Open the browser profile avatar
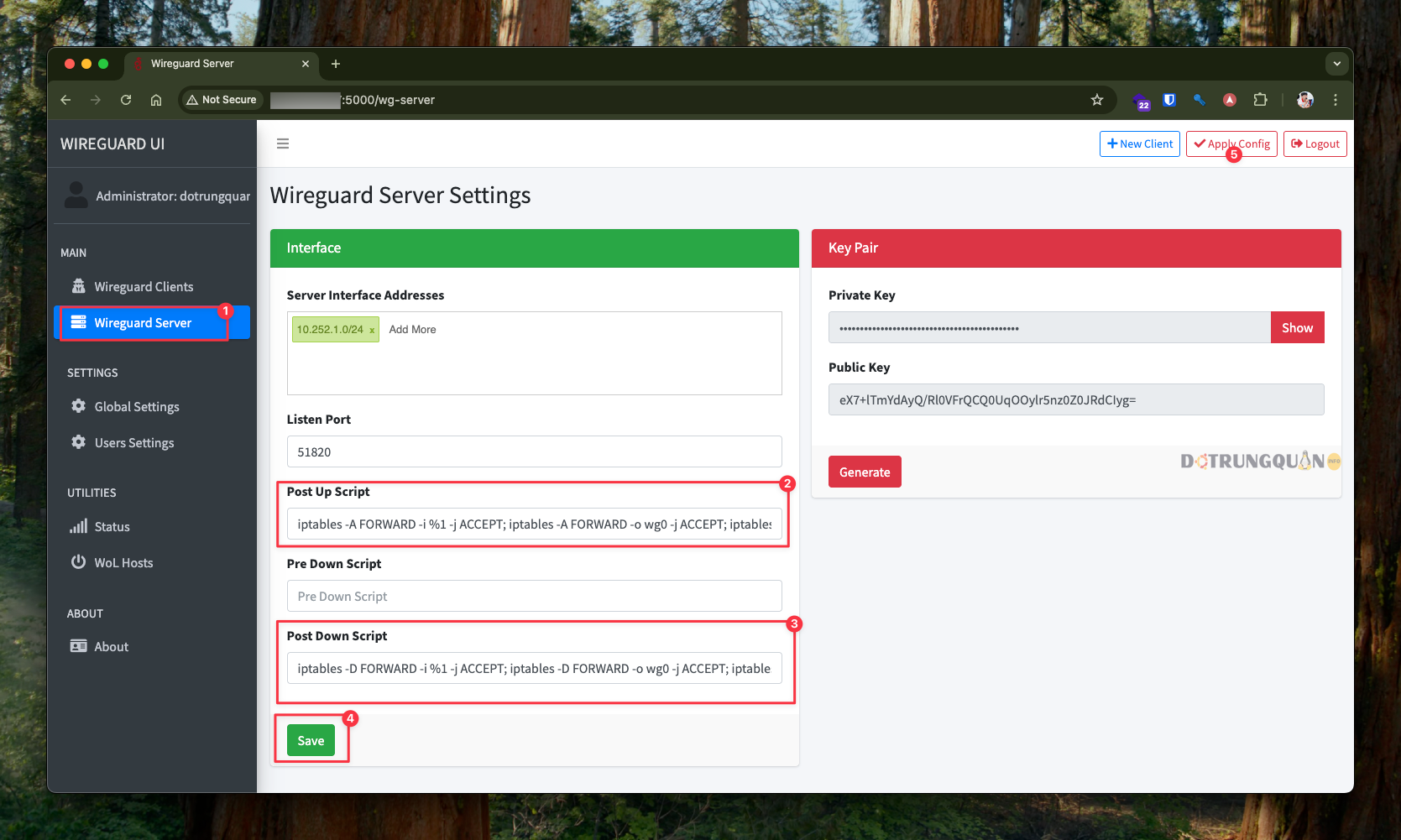The height and width of the screenshot is (840, 1401). 1305,100
